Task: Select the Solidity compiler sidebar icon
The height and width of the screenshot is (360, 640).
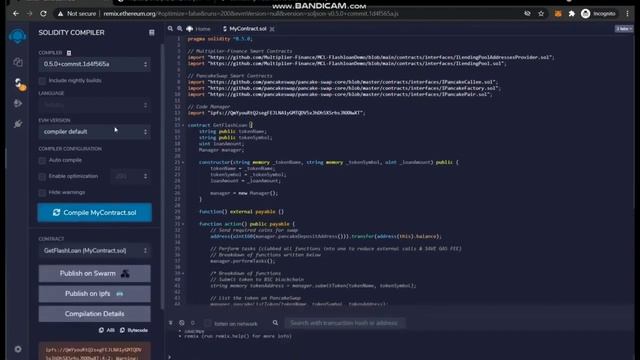Action: coord(18,83)
